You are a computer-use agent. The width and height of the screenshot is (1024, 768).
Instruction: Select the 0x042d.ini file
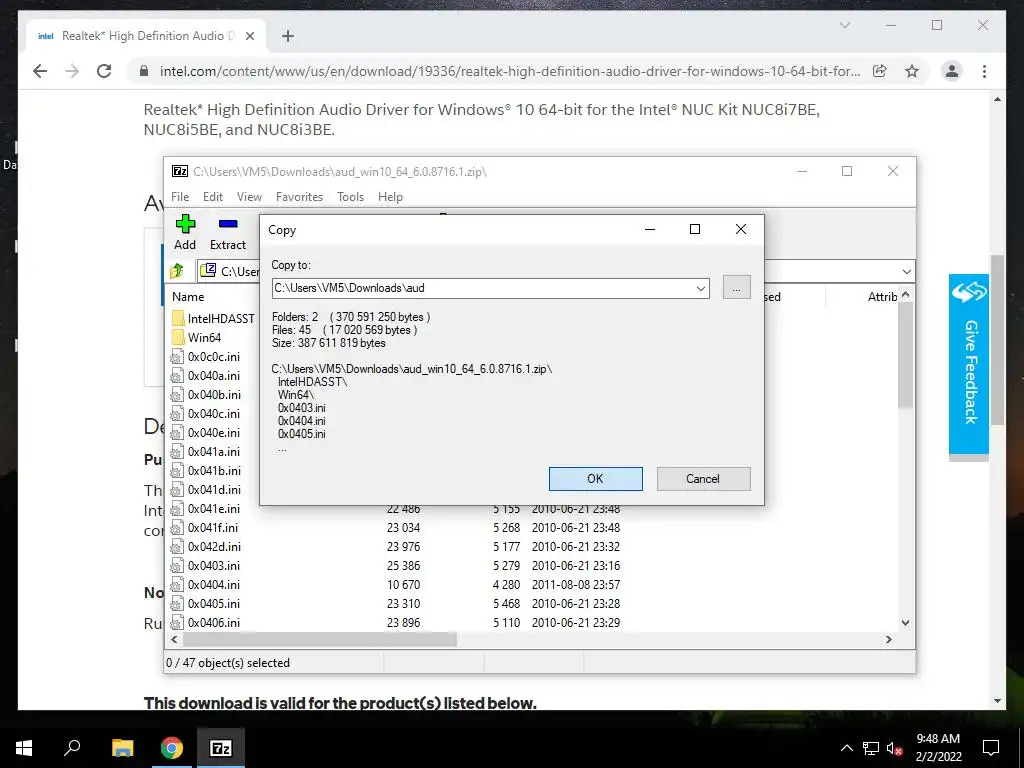pyautogui.click(x=206, y=546)
